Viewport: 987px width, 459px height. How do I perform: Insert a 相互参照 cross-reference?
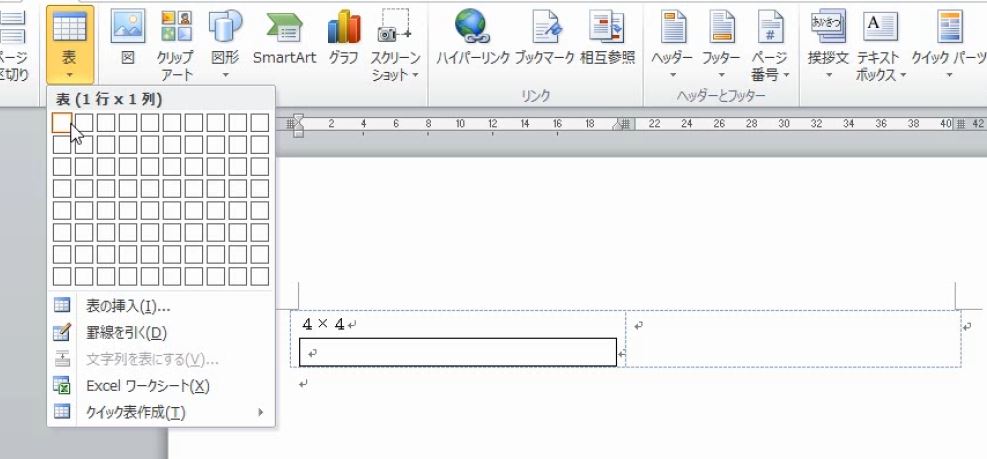click(x=607, y=38)
